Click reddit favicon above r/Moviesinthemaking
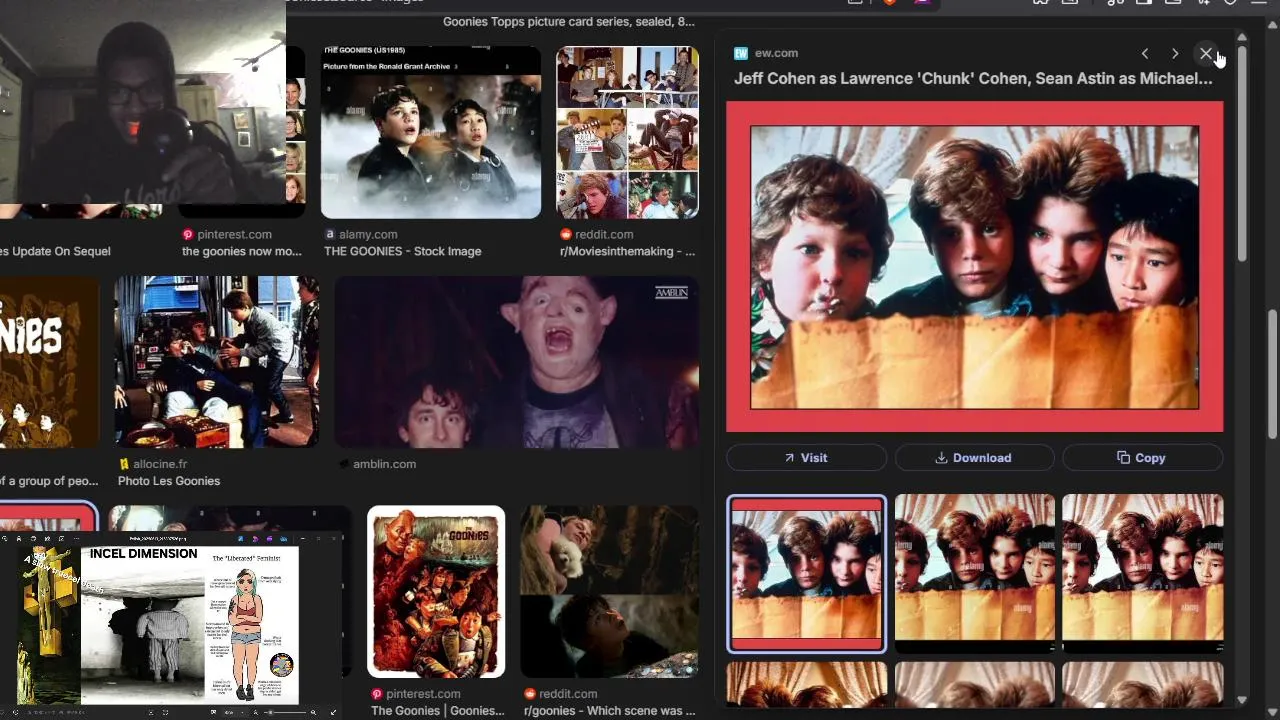1280x720 pixels. [565, 234]
